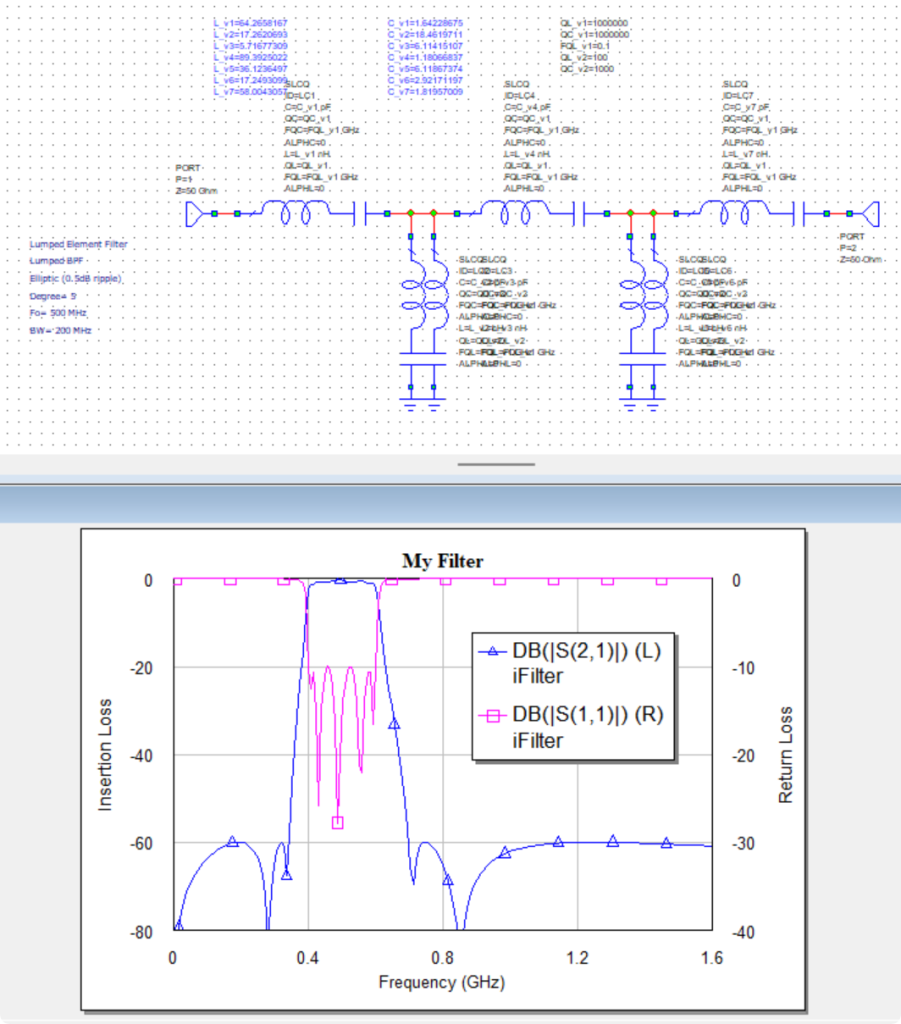Select the QC_v2=1000 variable equation
The width and height of the screenshot is (901, 1024).
click(587, 69)
